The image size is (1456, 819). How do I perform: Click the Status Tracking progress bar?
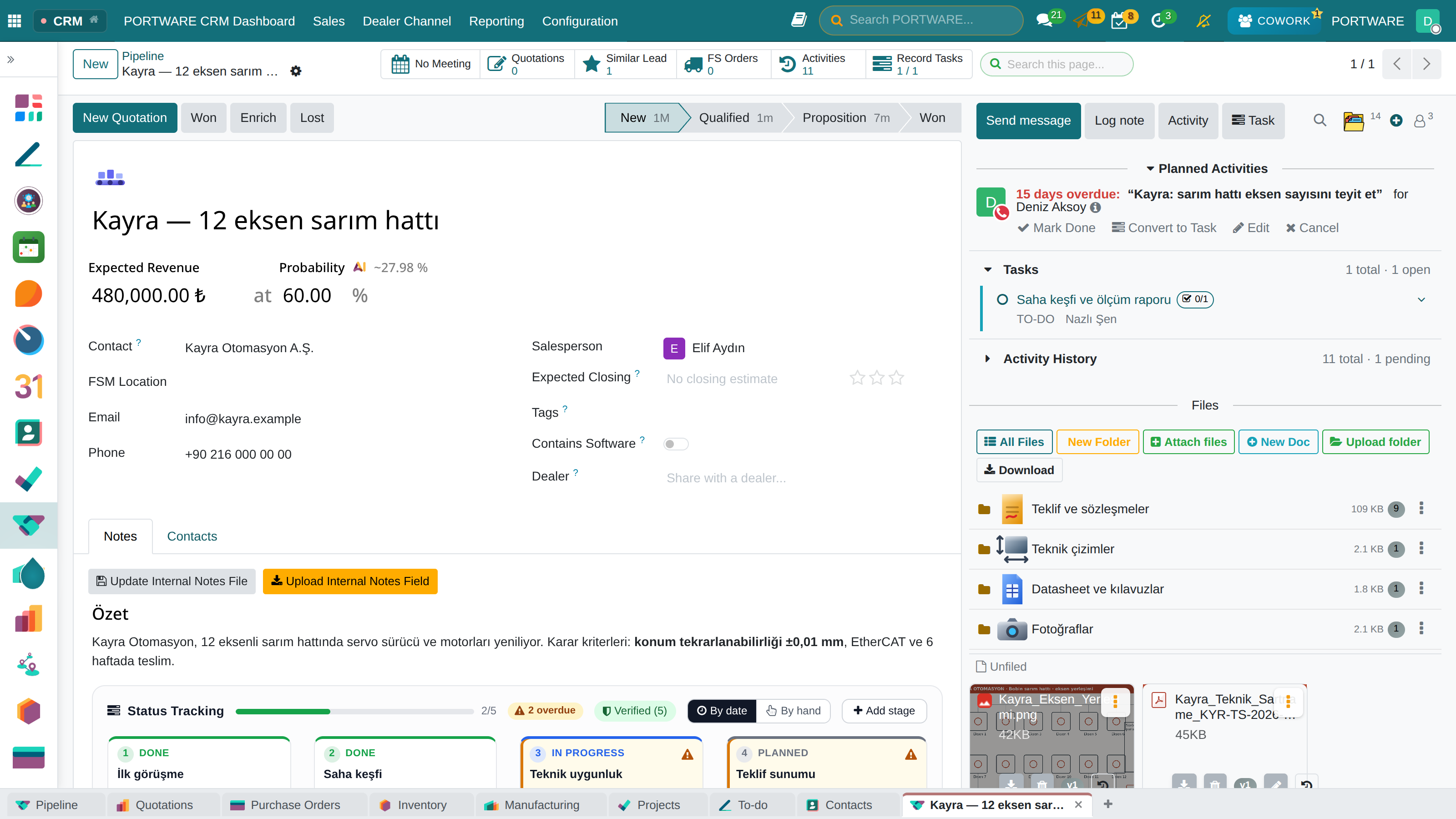354,712
